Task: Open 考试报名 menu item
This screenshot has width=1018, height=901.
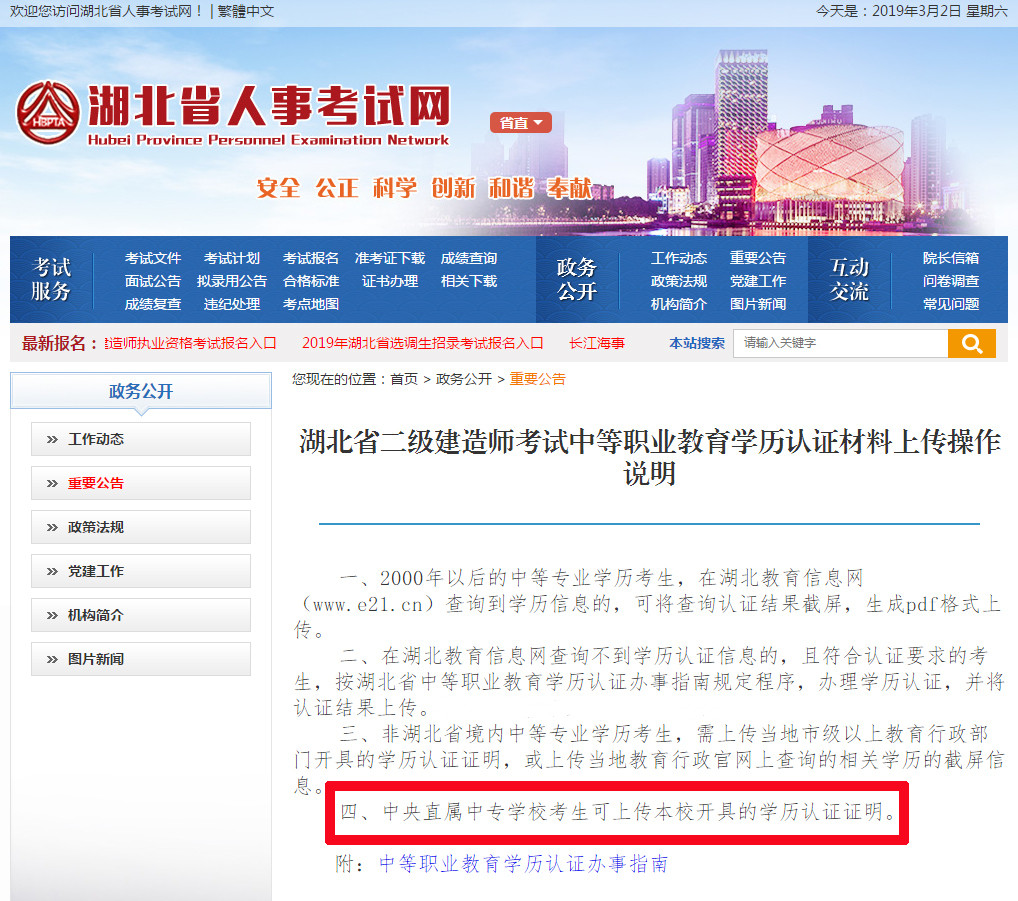Action: click(x=310, y=258)
